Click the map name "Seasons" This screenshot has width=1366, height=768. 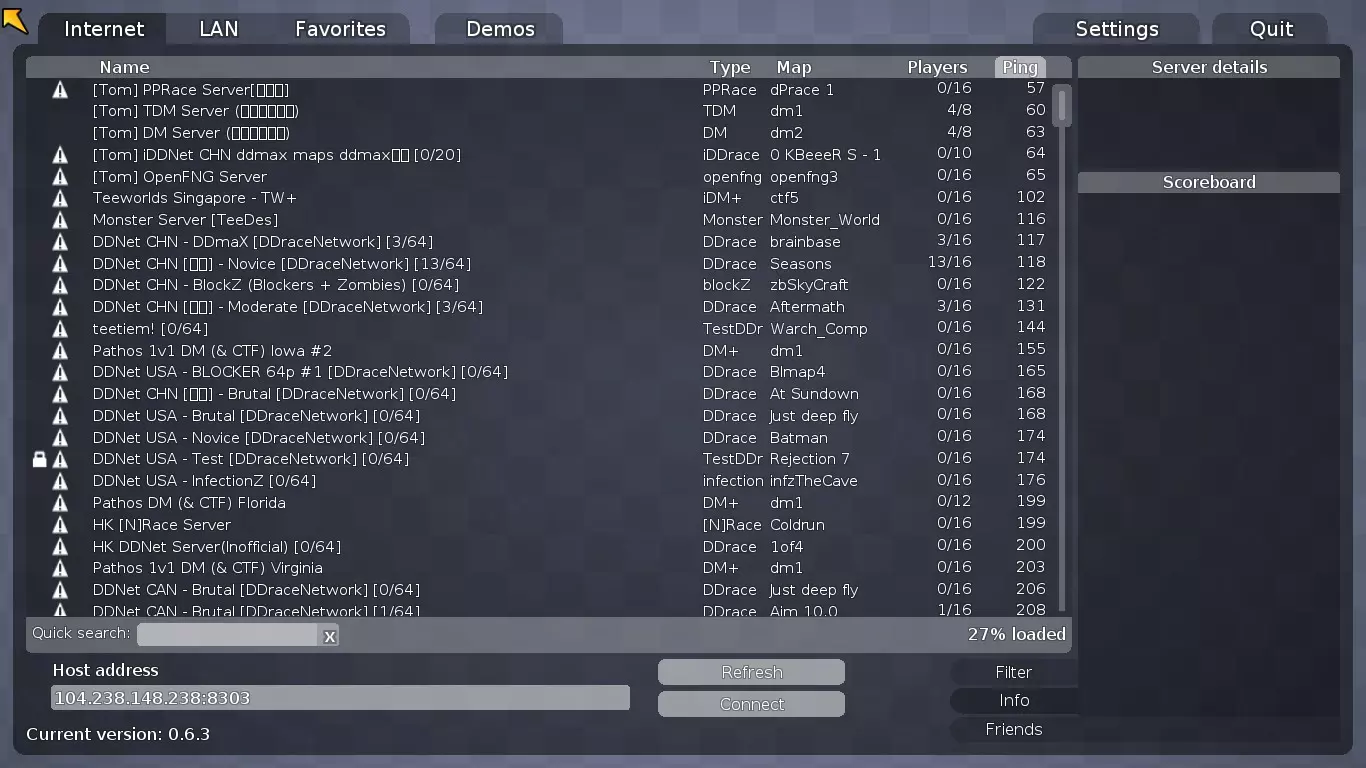click(800, 264)
